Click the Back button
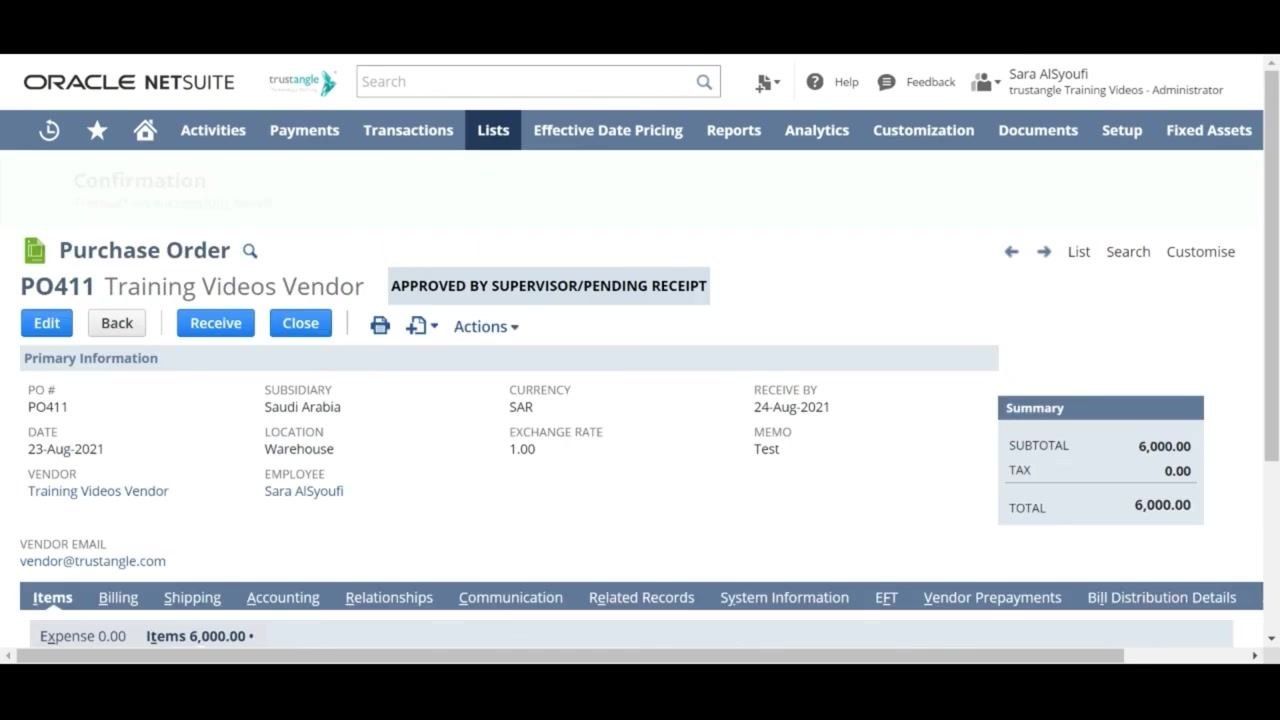Viewport: 1280px width, 720px height. click(x=117, y=323)
